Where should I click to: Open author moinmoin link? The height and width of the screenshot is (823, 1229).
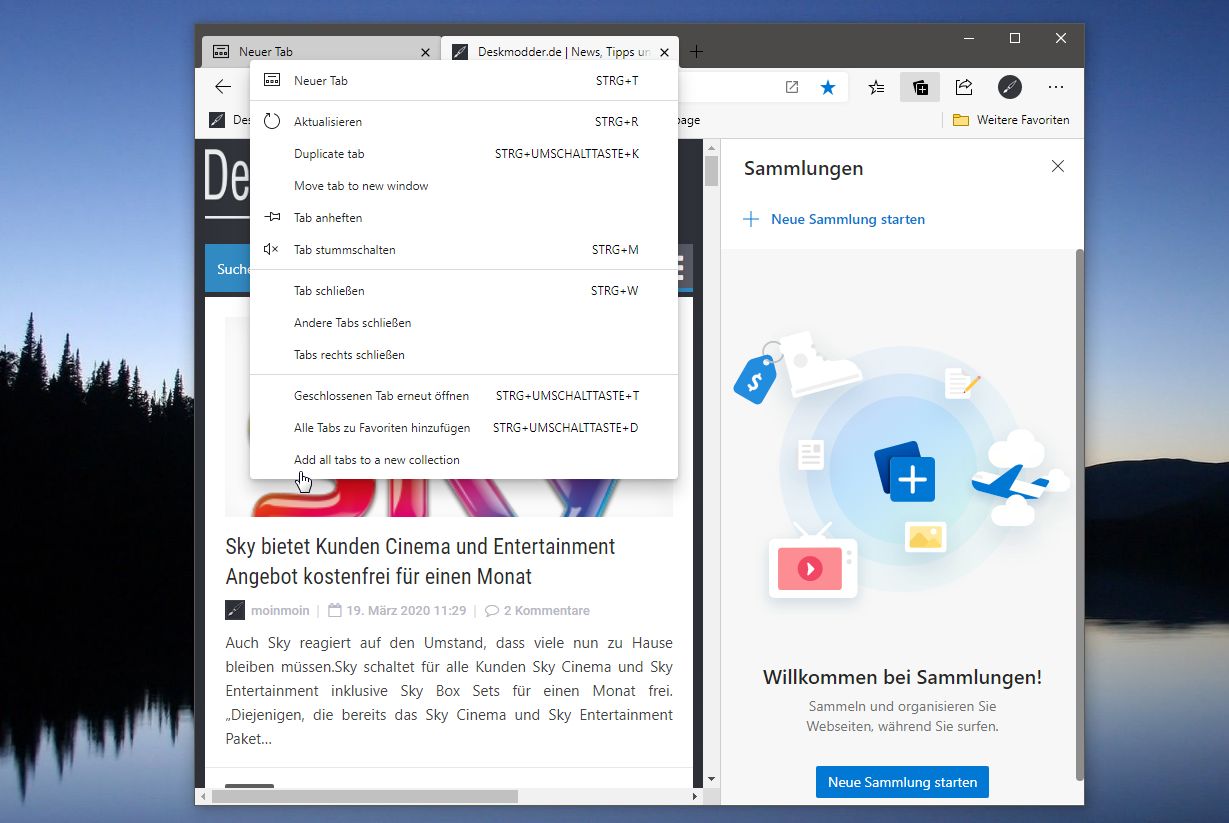[279, 610]
